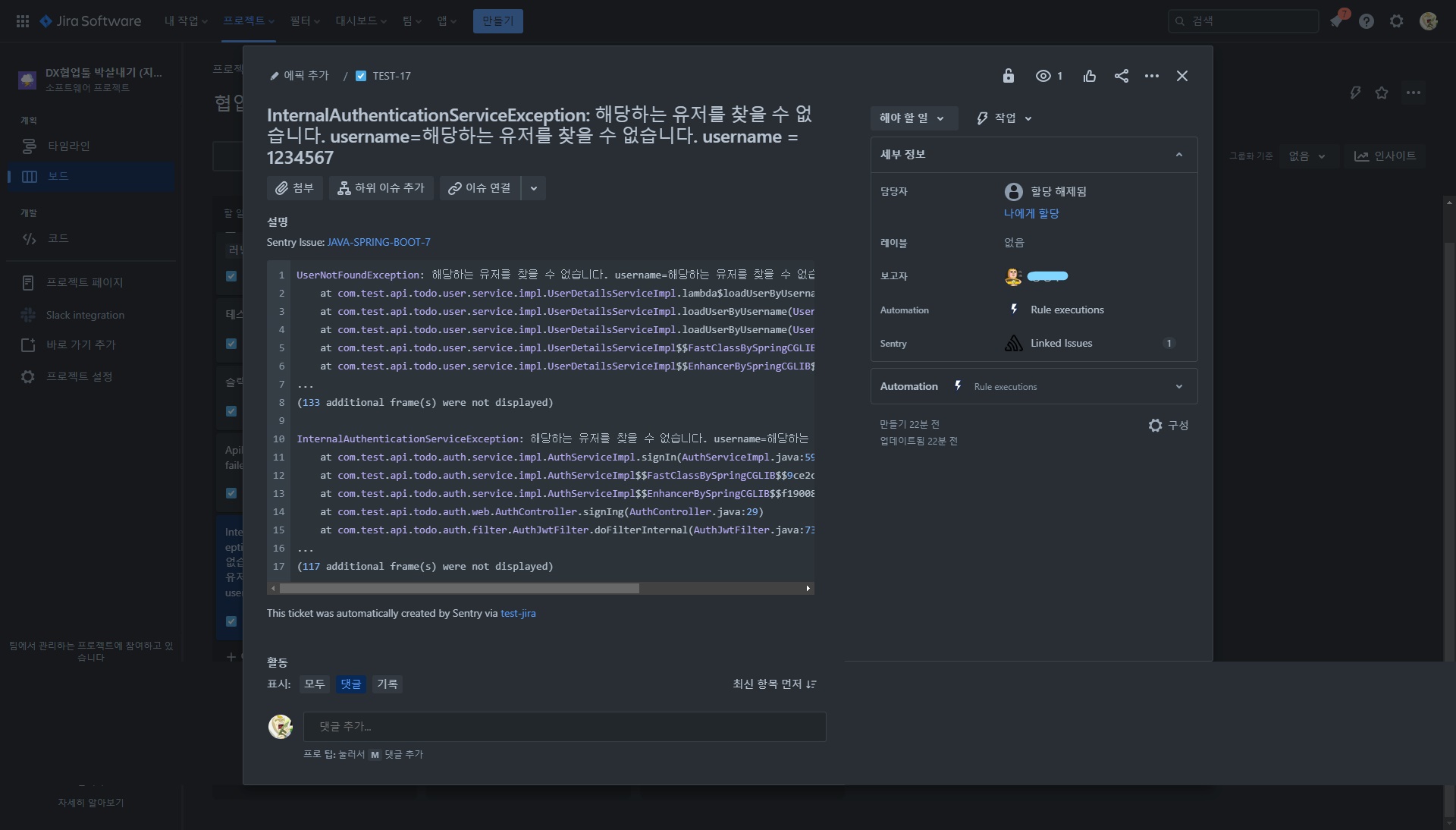Open the JAVA-SPRING-BOOT-7 Sentry link
1456x830 pixels.
[378, 243]
